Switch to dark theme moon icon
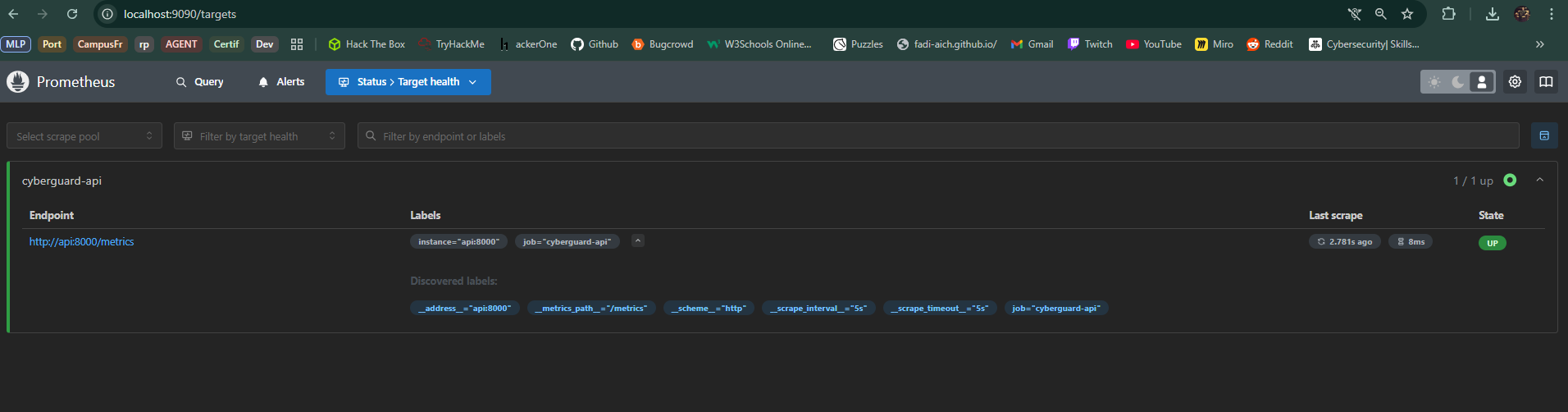1568x412 pixels. click(x=1458, y=82)
